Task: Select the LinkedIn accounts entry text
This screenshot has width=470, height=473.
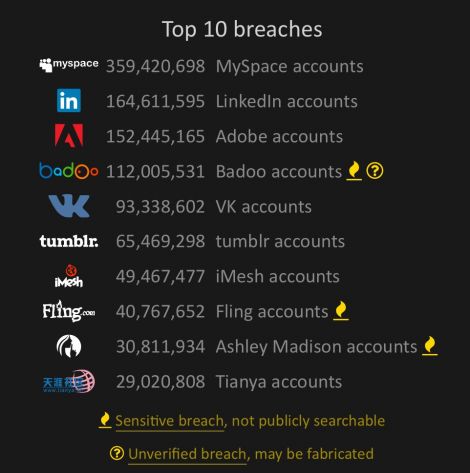Action: pos(287,101)
